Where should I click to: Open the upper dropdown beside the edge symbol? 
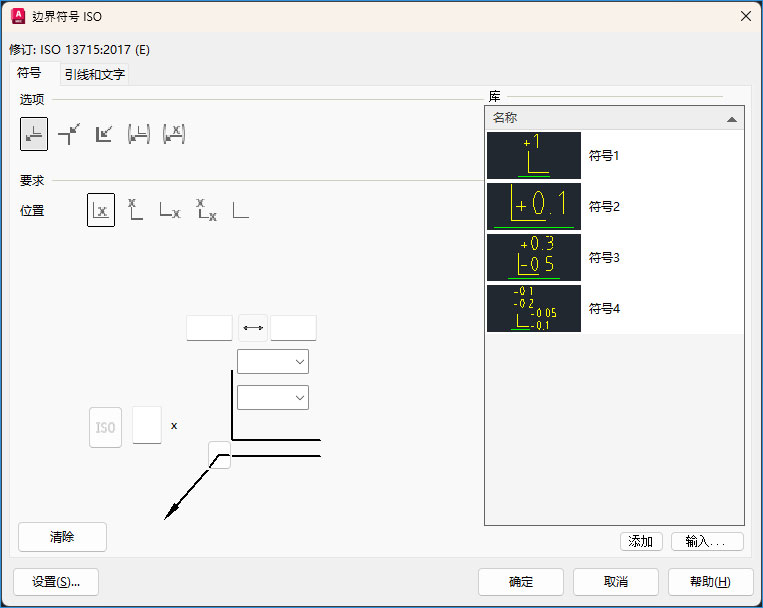[273, 361]
